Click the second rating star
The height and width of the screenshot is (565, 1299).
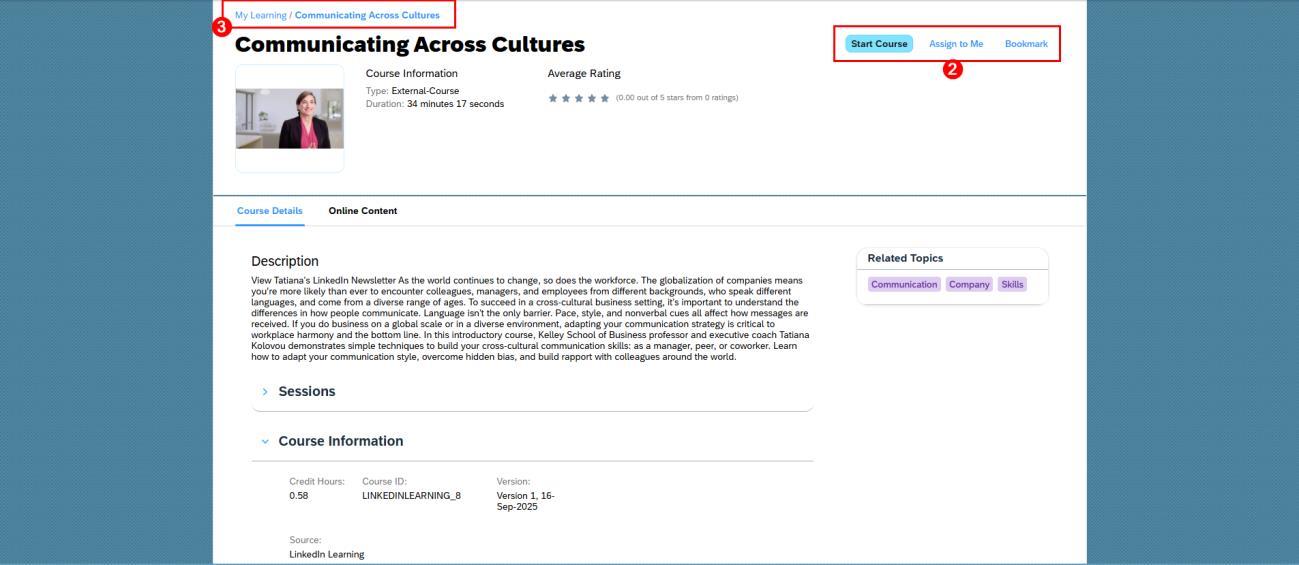click(565, 97)
